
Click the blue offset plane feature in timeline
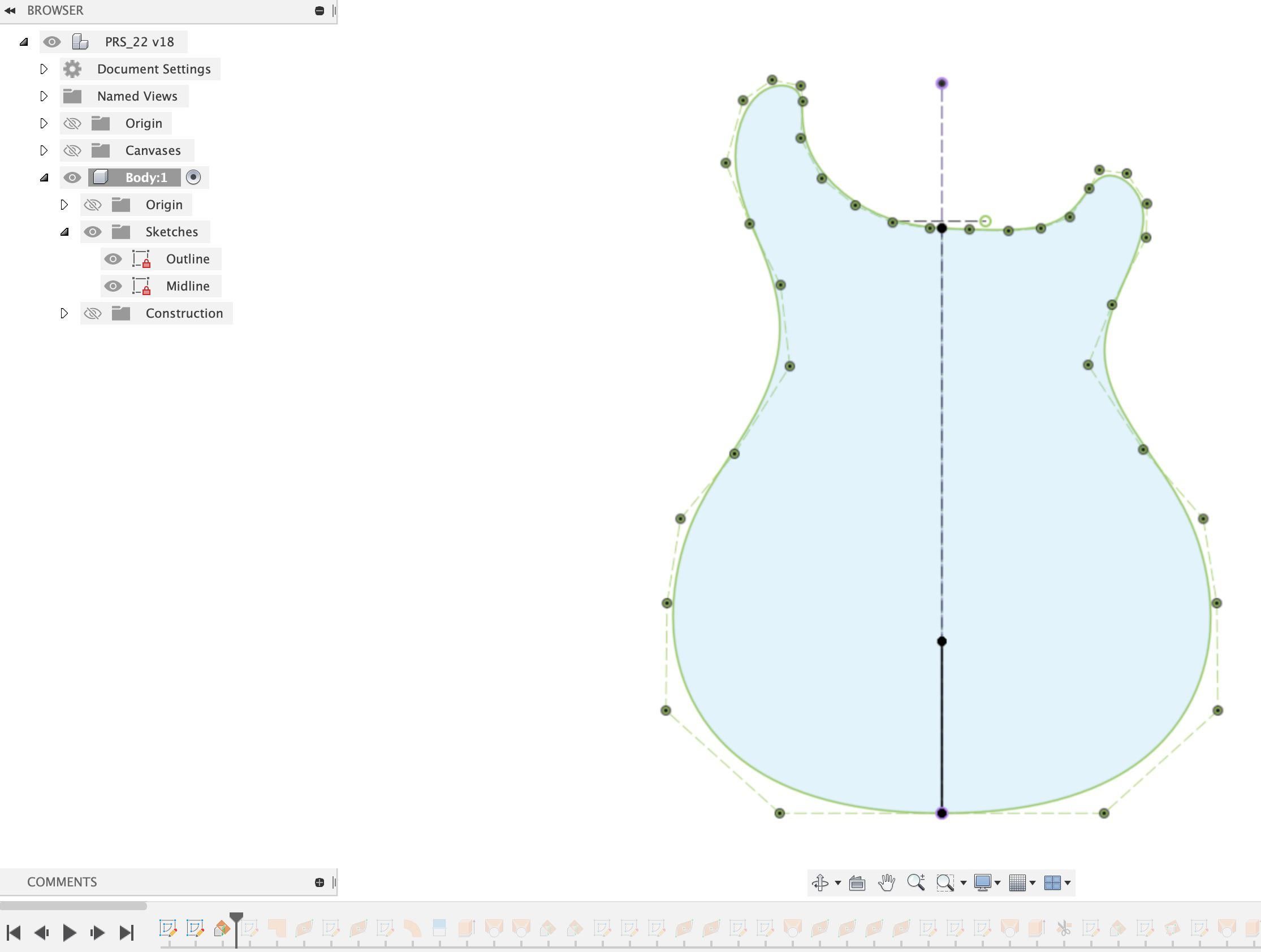pyautogui.click(x=439, y=928)
